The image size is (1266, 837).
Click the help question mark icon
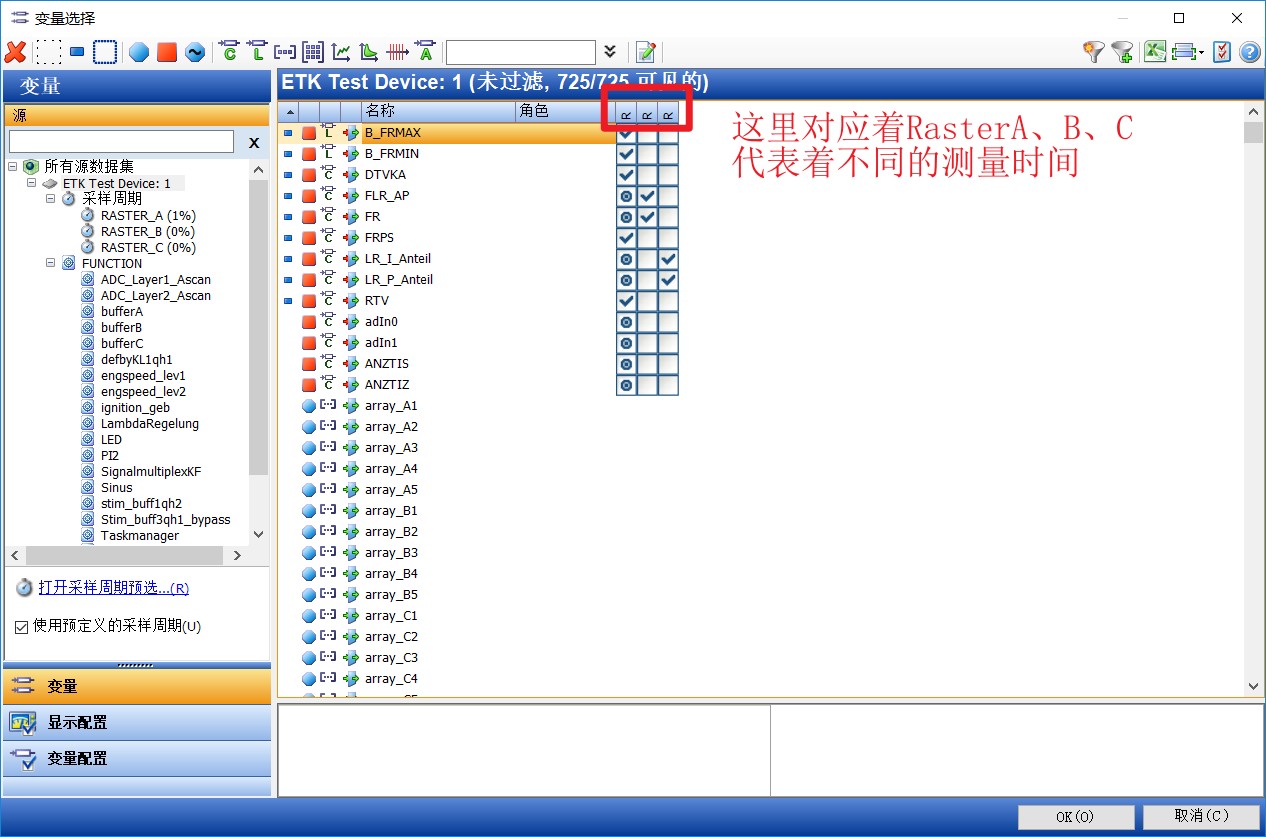(1250, 50)
